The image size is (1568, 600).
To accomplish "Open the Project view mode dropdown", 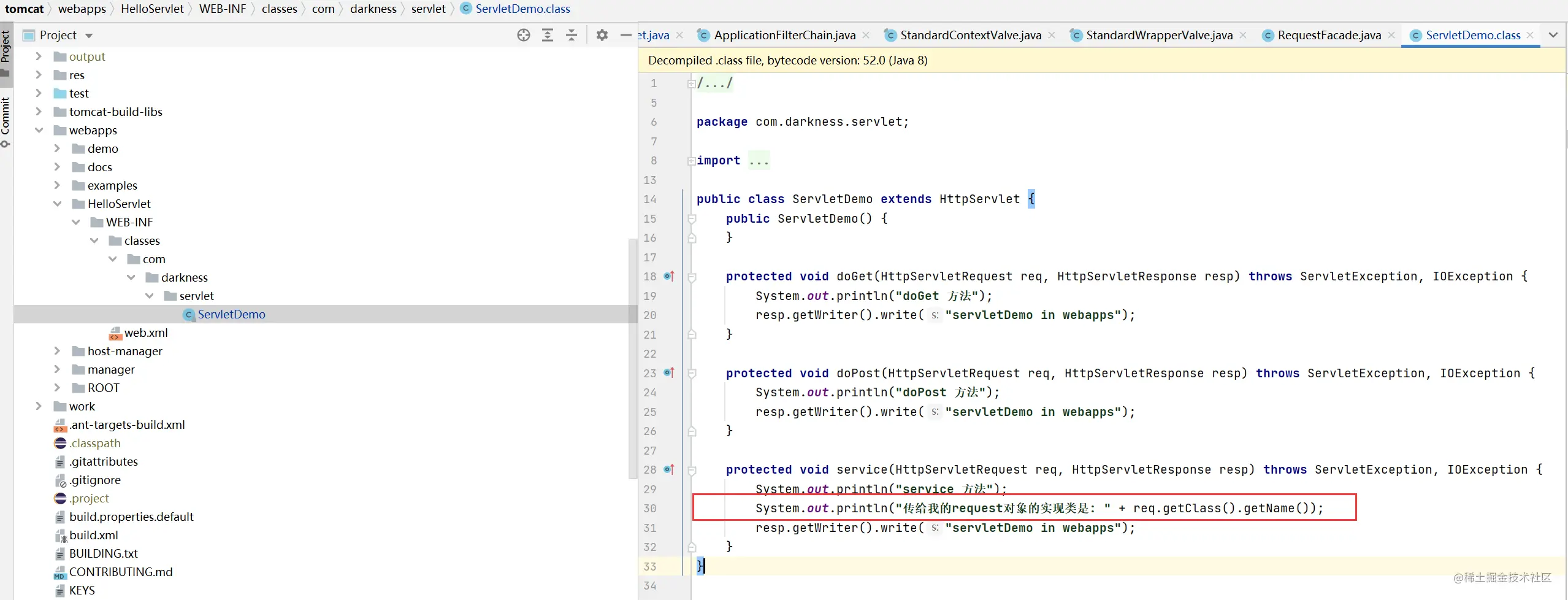I will click(x=89, y=36).
